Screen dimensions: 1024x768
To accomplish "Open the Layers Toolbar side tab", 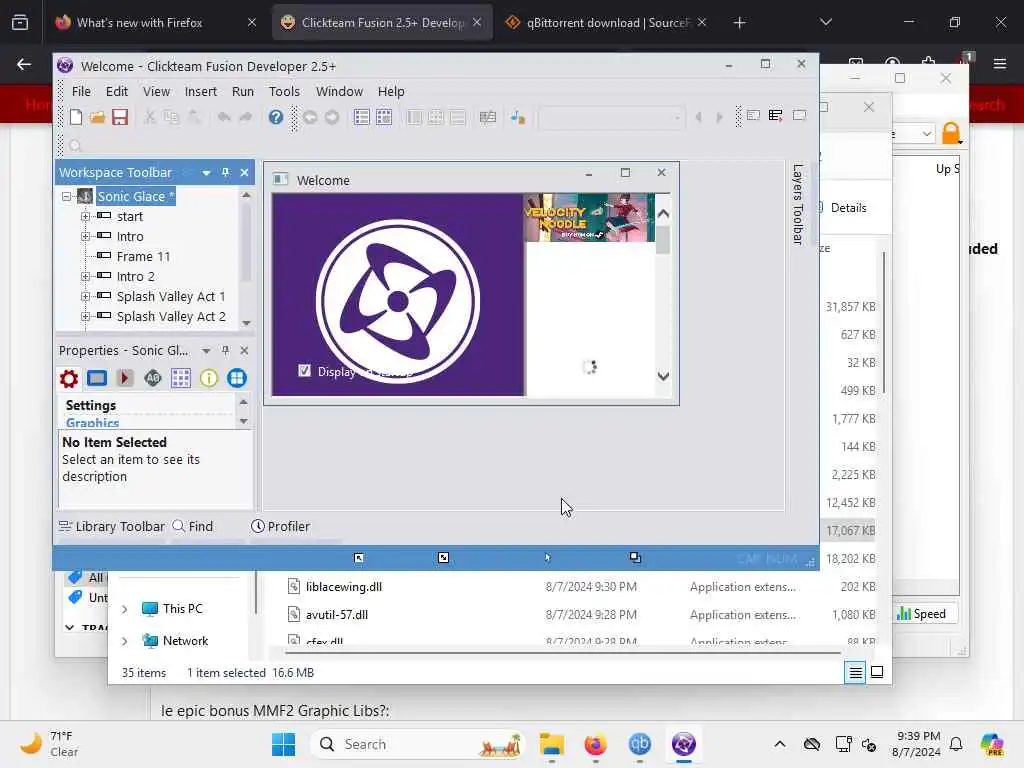I will click(797, 204).
